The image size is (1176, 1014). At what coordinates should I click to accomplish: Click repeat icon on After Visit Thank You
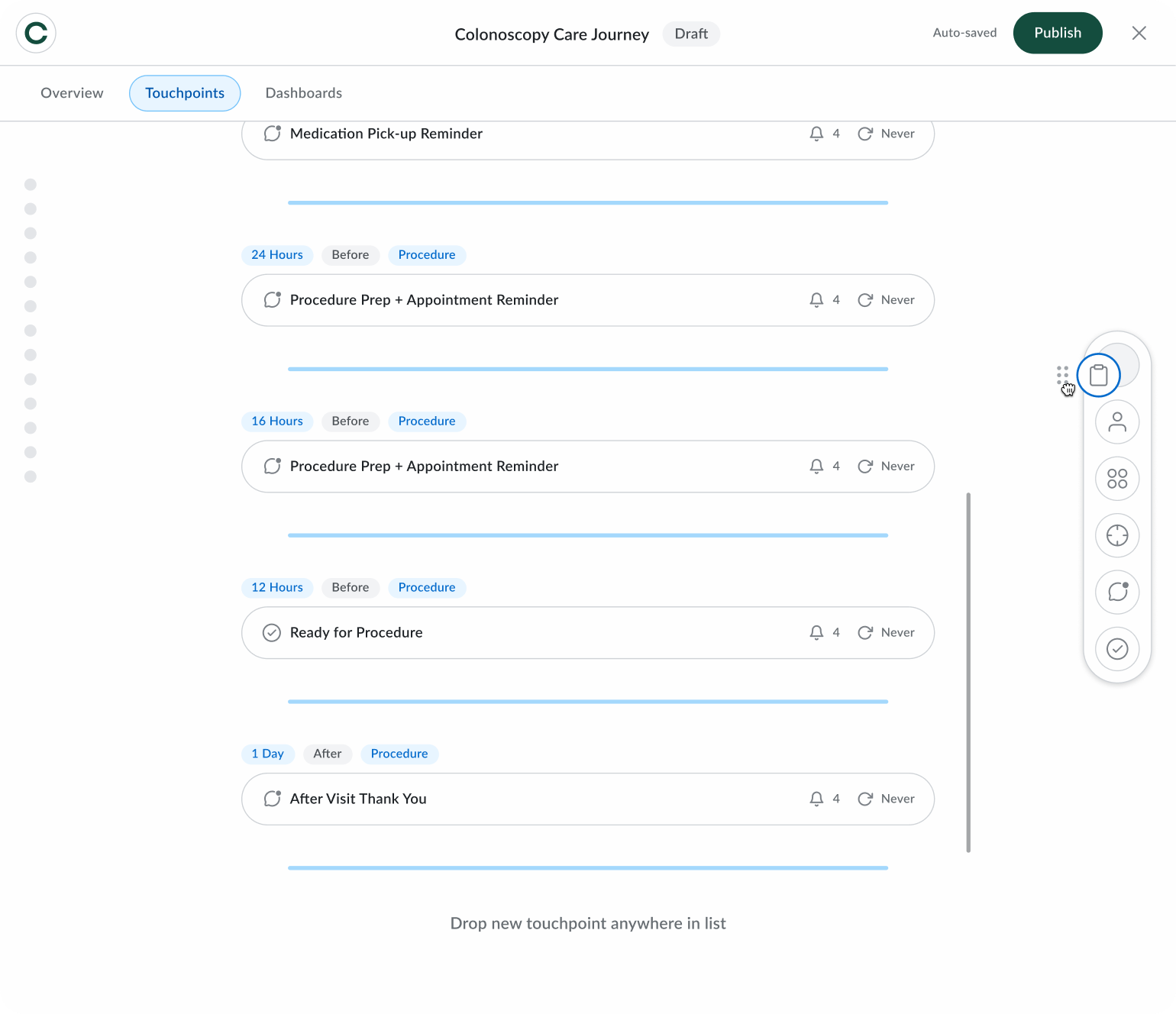point(865,799)
